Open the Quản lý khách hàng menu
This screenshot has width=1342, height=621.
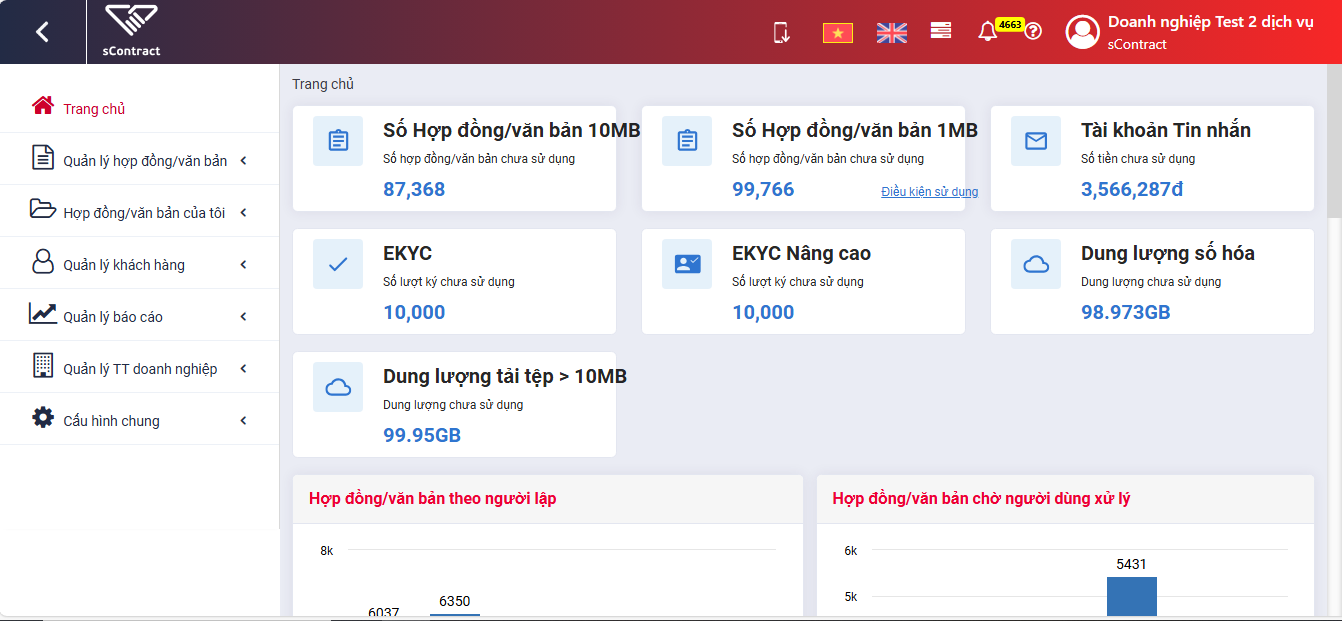pyautogui.click(x=139, y=264)
